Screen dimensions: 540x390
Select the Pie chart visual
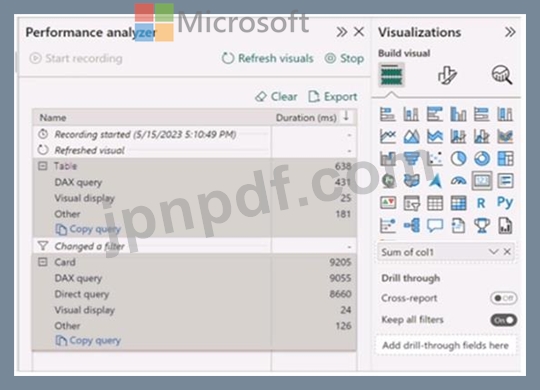pos(458,159)
